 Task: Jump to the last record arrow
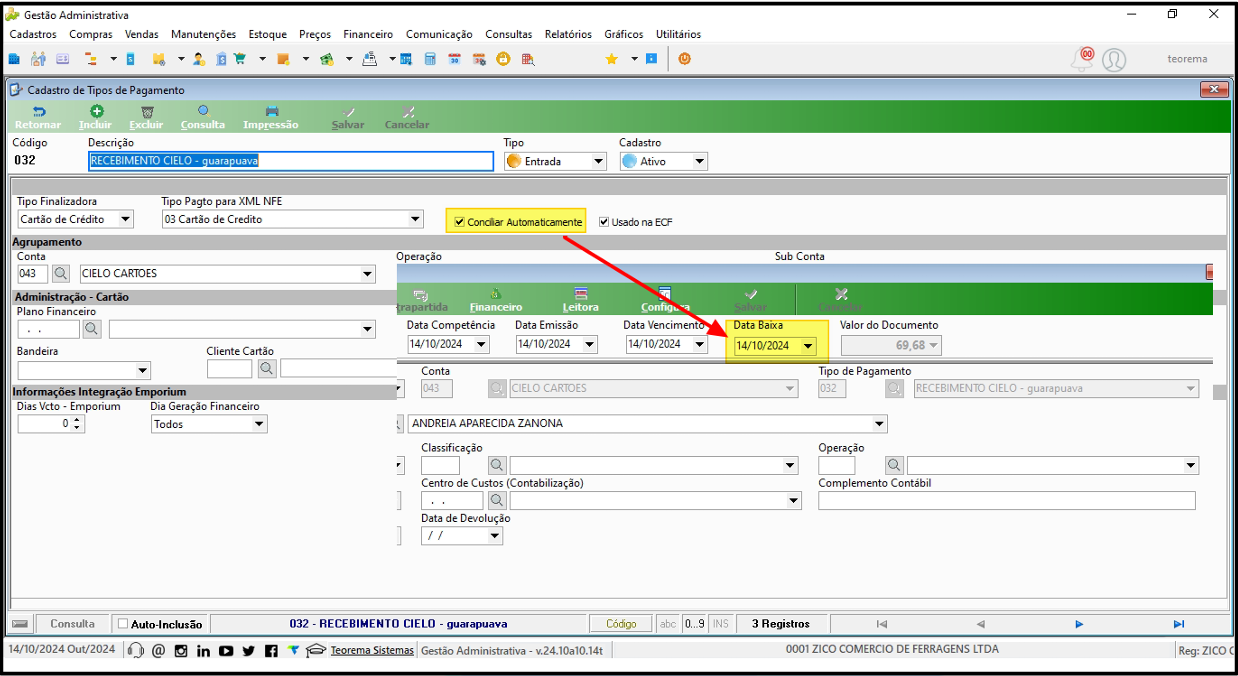point(1179,624)
